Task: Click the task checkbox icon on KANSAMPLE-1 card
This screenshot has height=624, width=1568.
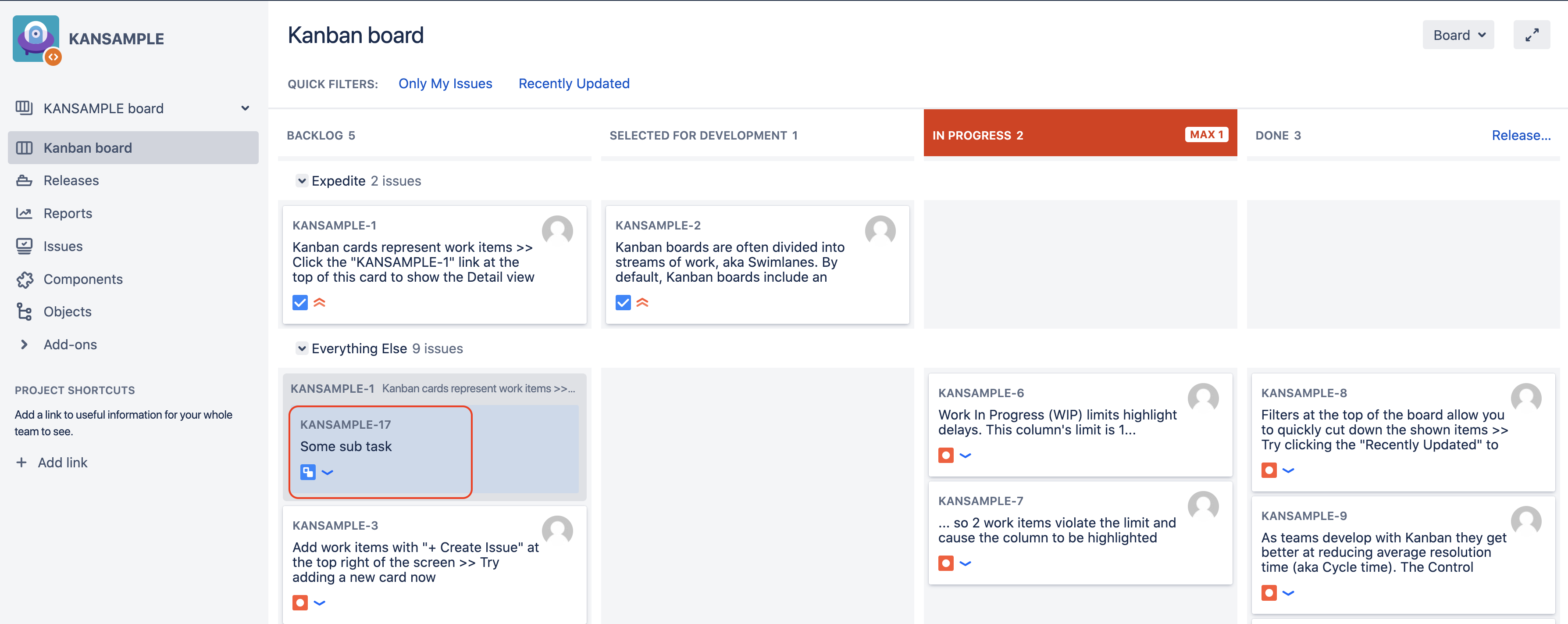Action: pyautogui.click(x=300, y=302)
